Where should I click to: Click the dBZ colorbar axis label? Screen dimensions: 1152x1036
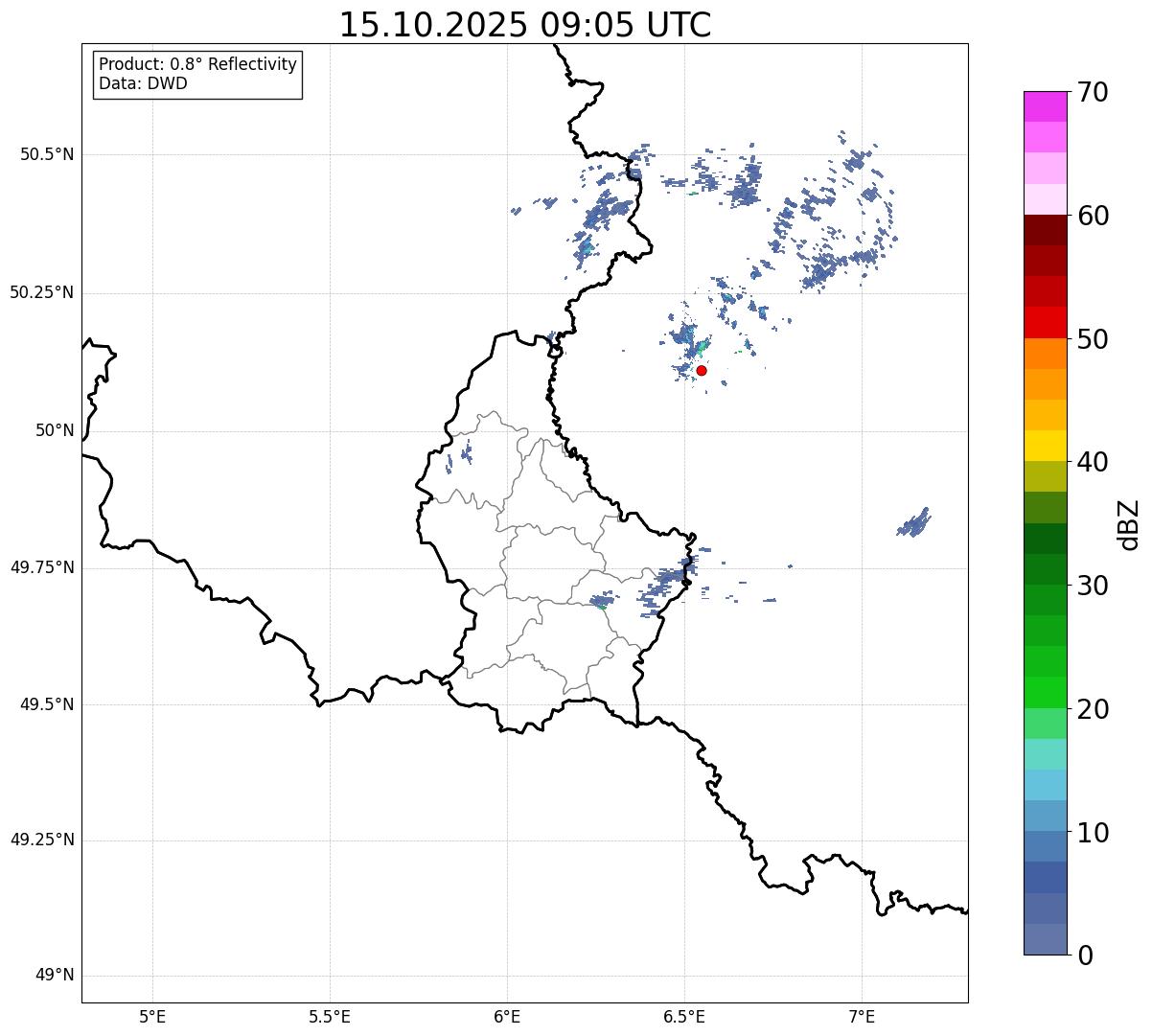click(x=1129, y=524)
